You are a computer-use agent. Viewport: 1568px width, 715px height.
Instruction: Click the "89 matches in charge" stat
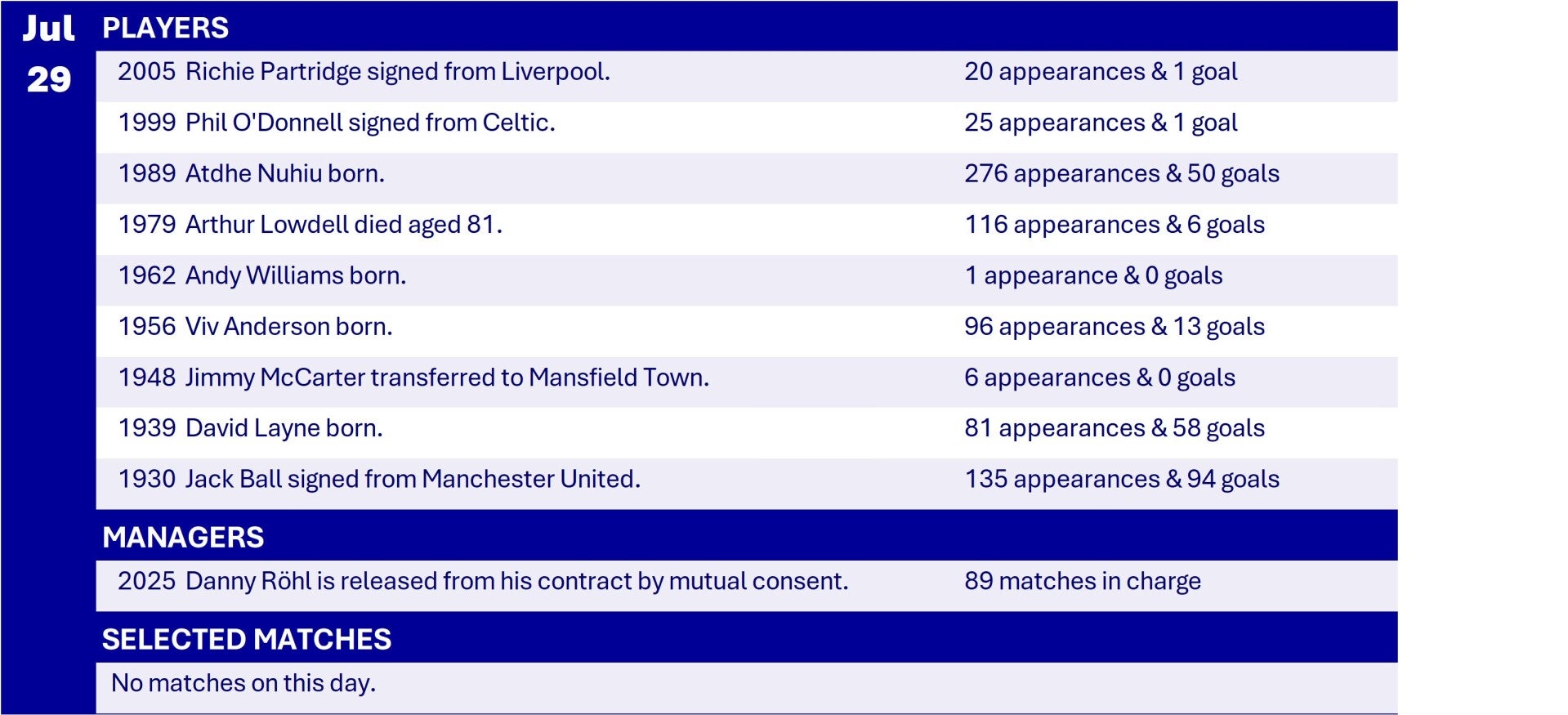point(1082,581)
